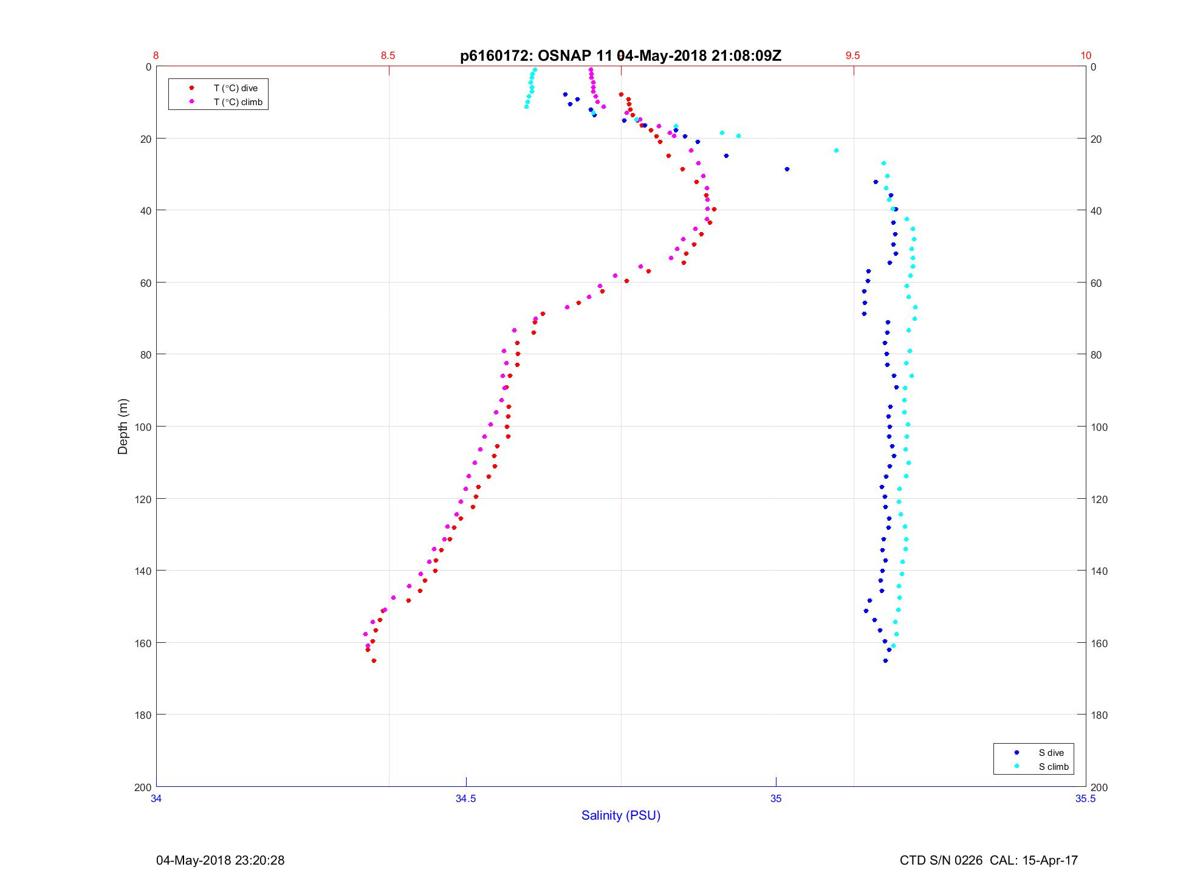Click the red '10' temperature tick label
1200x885 pixels.
(1085, 55)
